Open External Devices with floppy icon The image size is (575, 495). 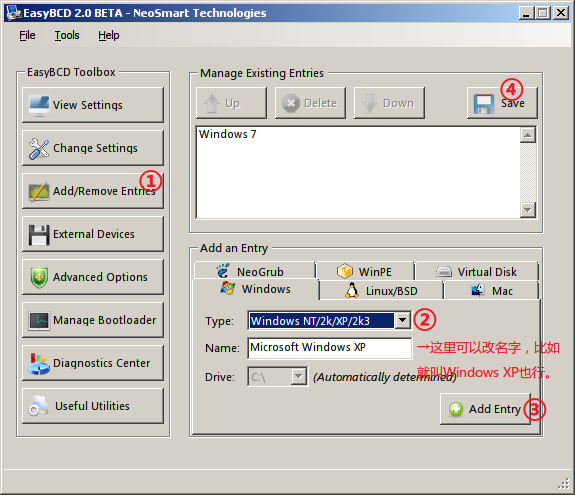93,234
